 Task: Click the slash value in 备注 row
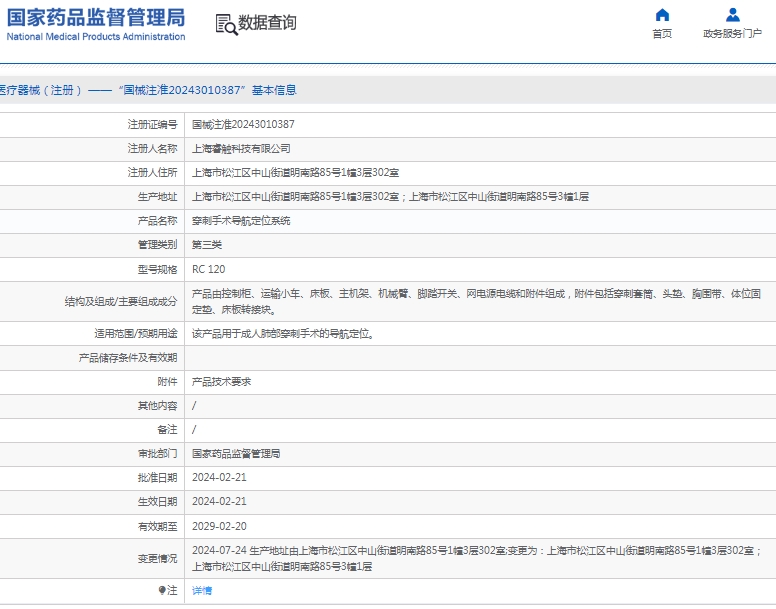(194, 429)
